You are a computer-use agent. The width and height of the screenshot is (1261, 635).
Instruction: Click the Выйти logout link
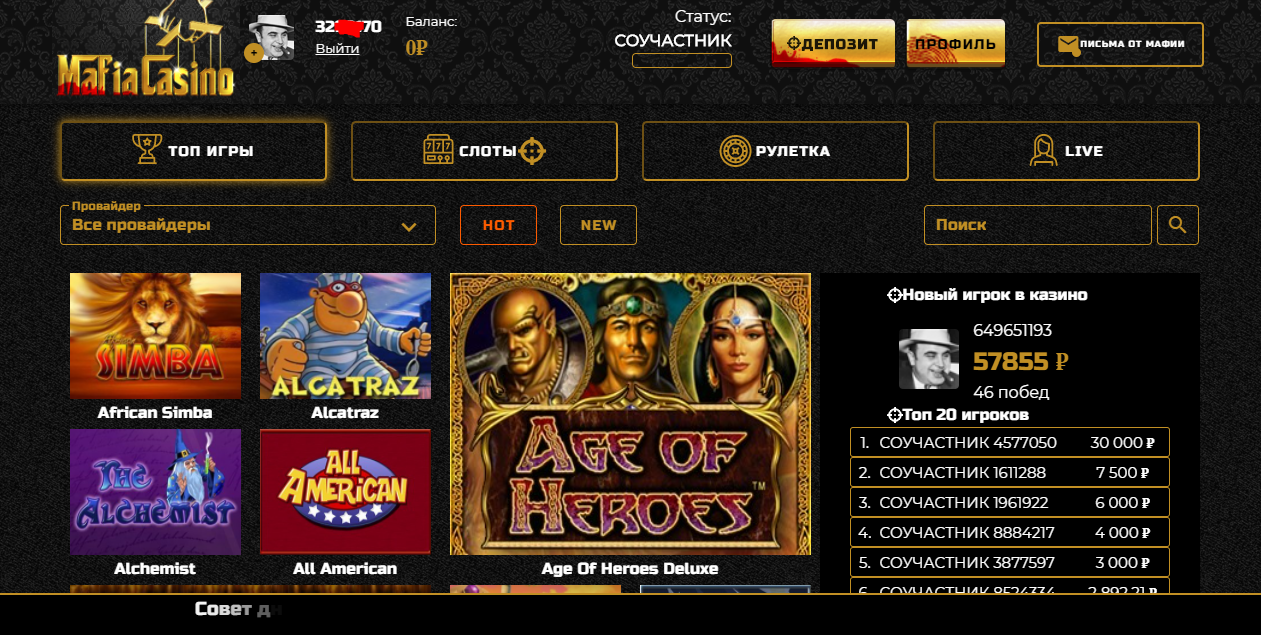337,48
